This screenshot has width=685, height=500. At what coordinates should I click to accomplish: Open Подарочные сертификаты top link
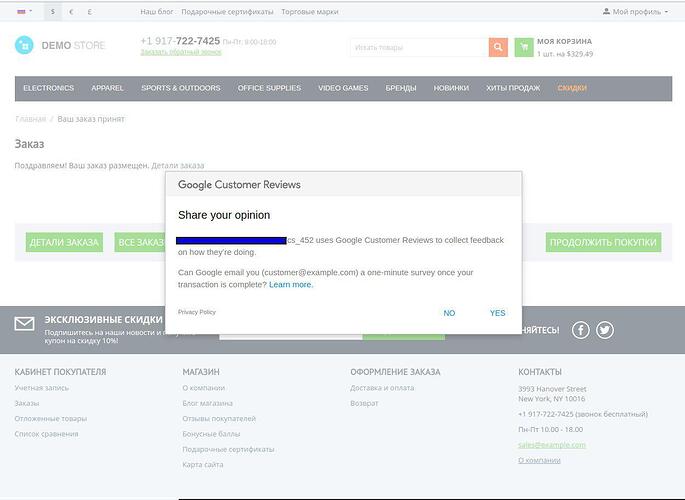(227, 12)
